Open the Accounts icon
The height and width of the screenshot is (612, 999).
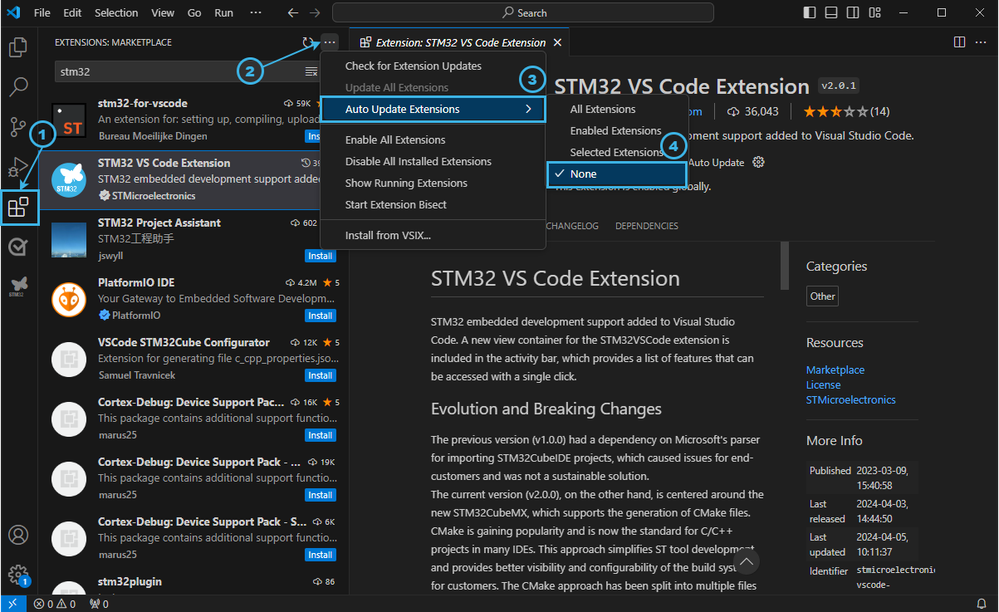[17, 535]
